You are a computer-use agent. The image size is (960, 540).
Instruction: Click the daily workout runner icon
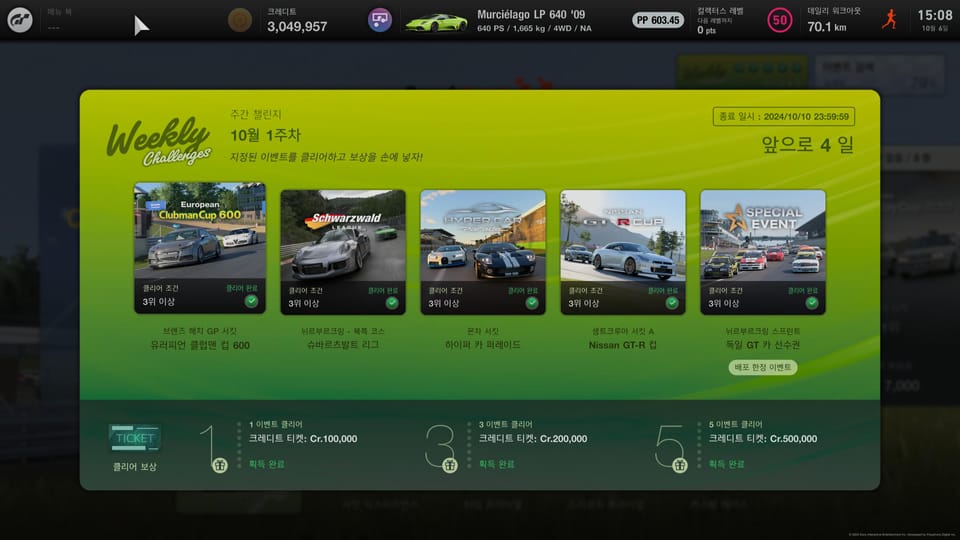890,20
